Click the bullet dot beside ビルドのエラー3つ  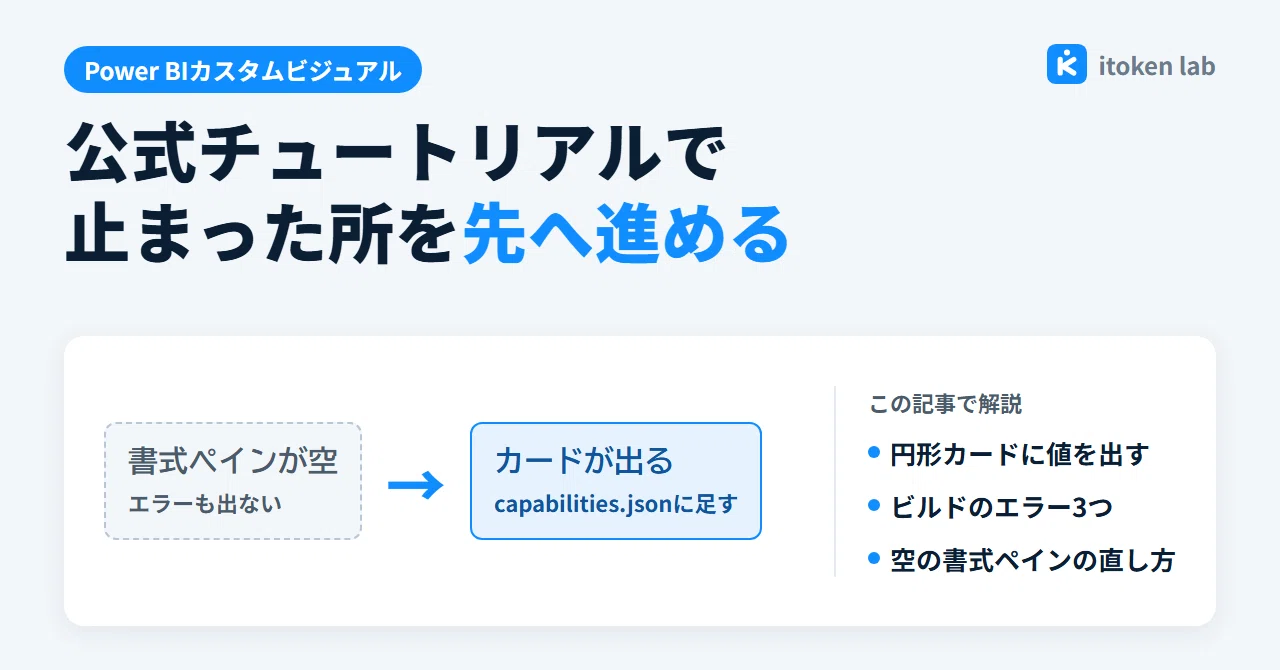[x=874, y=506]
